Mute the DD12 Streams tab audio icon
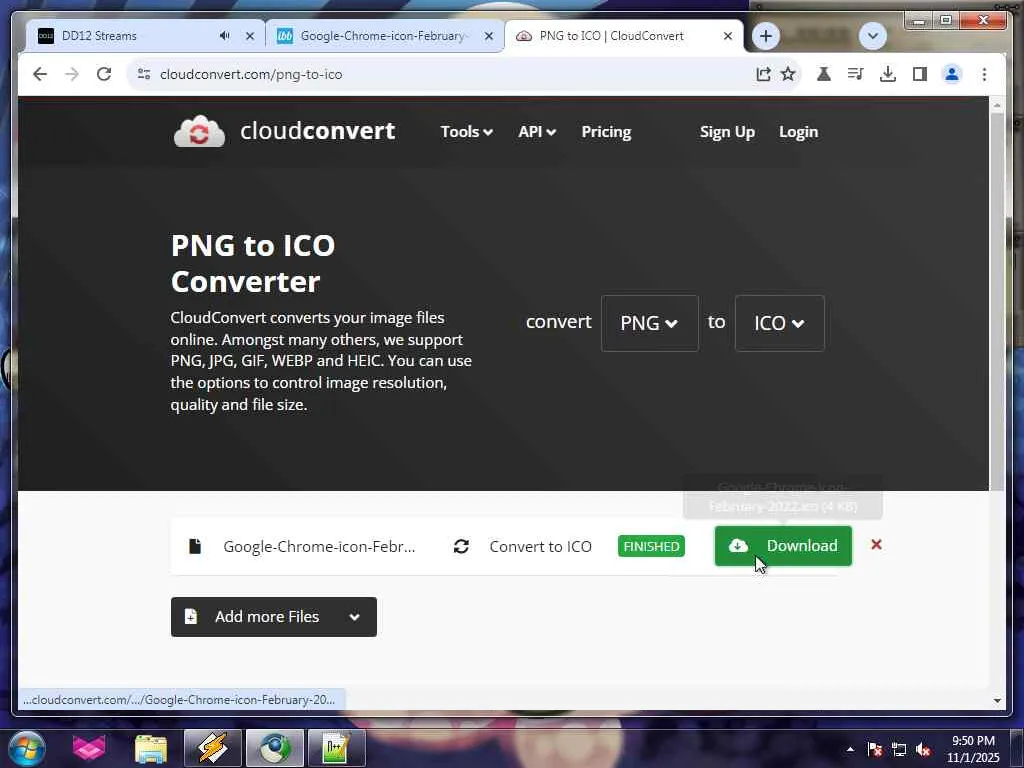 coord(225,36)
